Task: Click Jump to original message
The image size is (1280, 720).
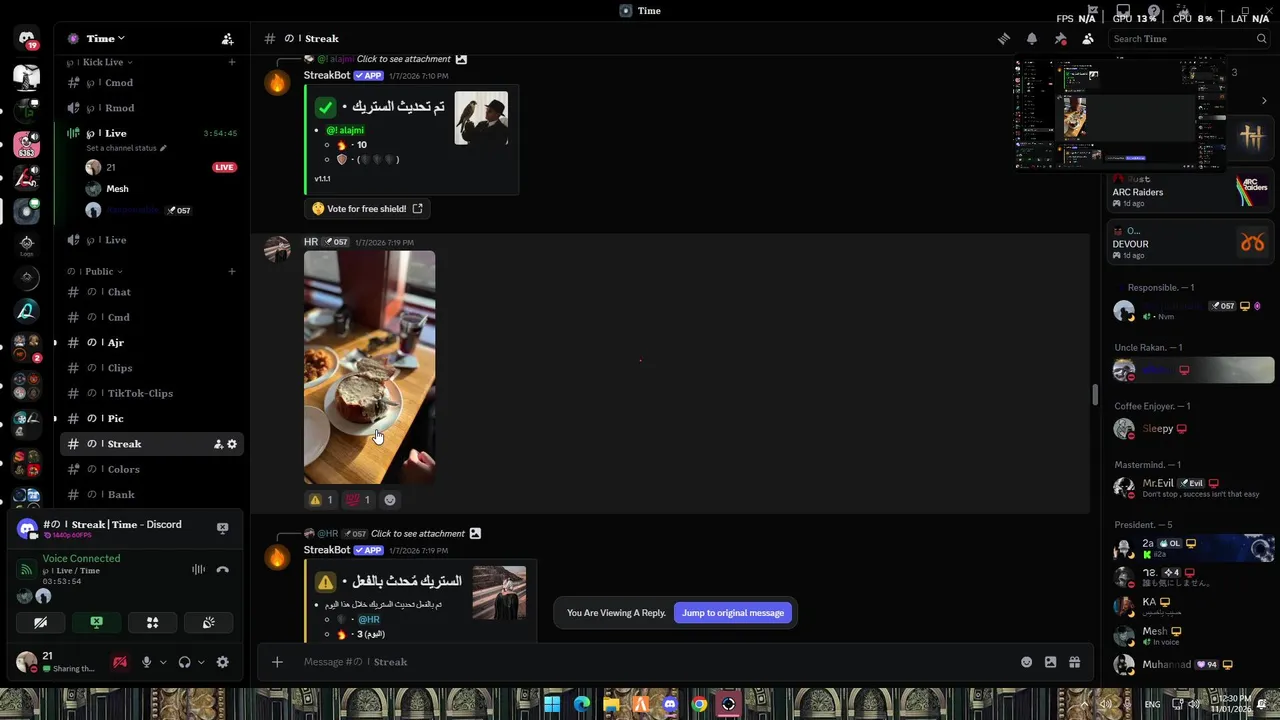Action: (x=733, y=613)
